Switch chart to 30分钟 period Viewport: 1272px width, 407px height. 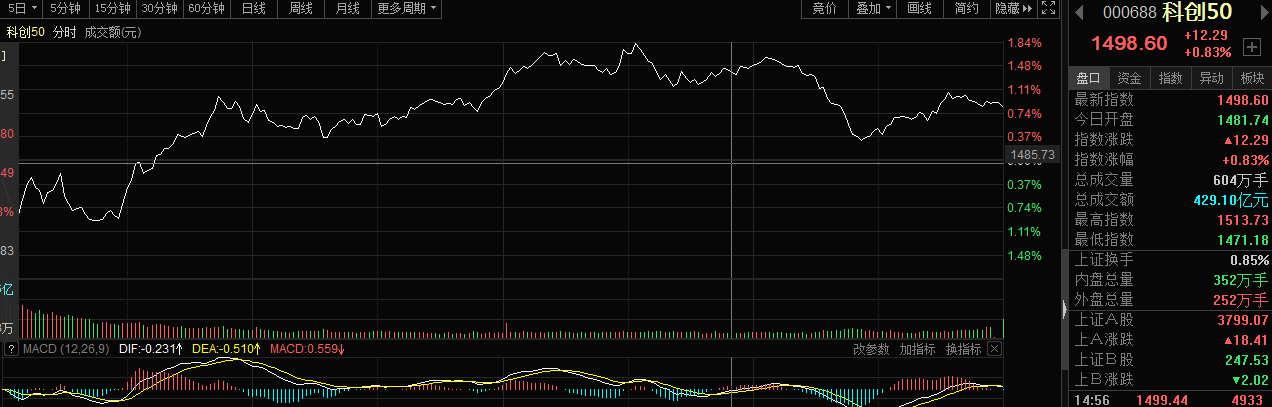point(159,9)
